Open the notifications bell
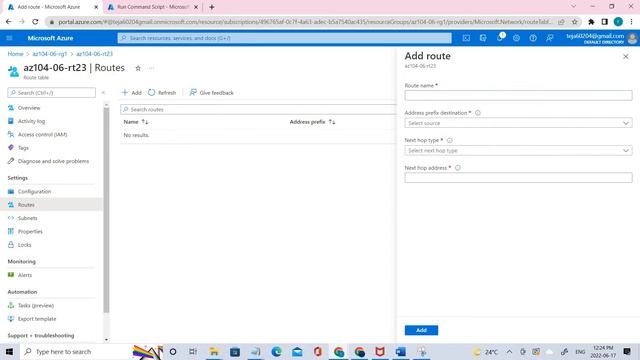Screen dimensions: 640x360 500,38
